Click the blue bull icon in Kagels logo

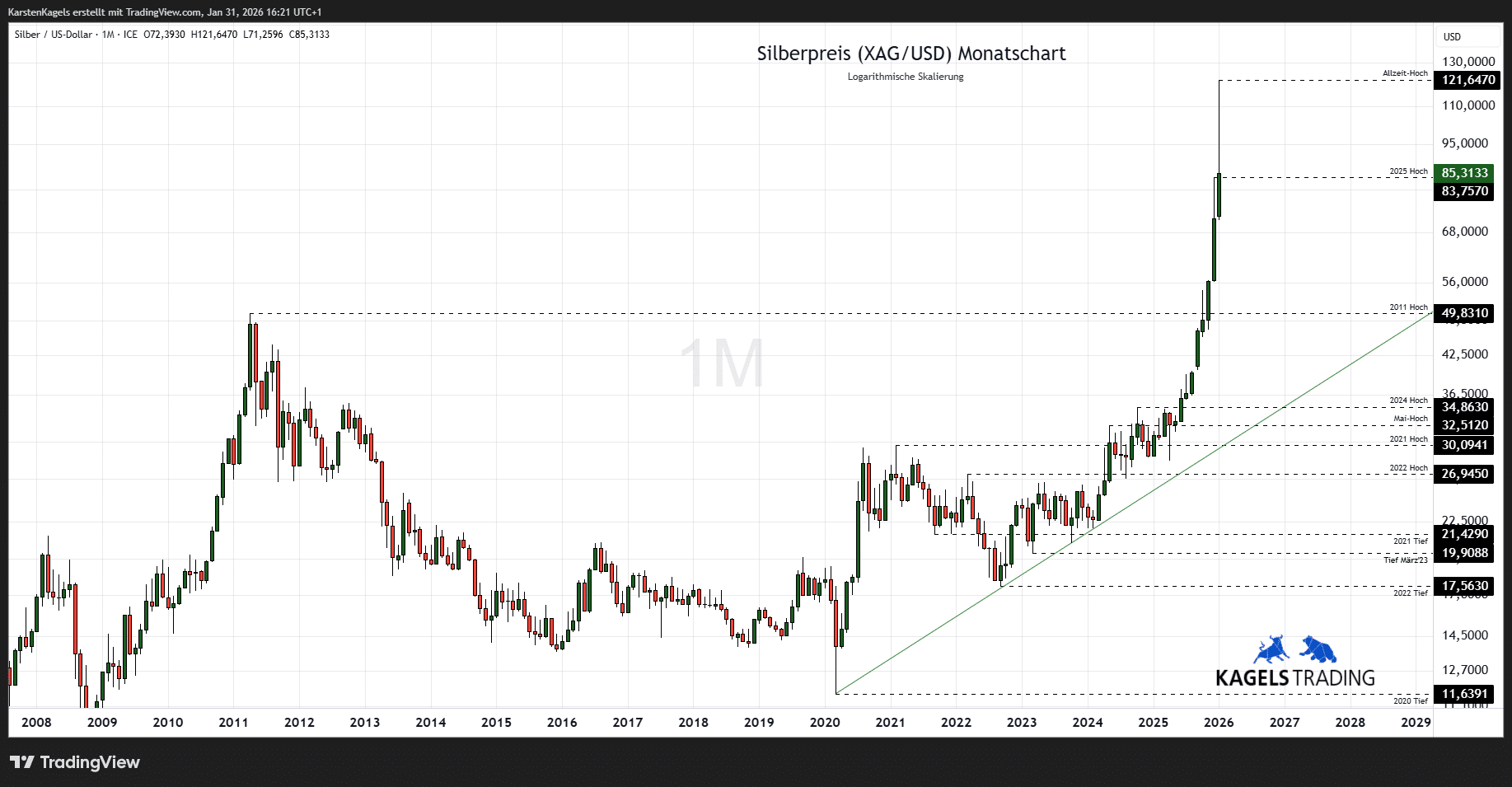coord(1271,650)
